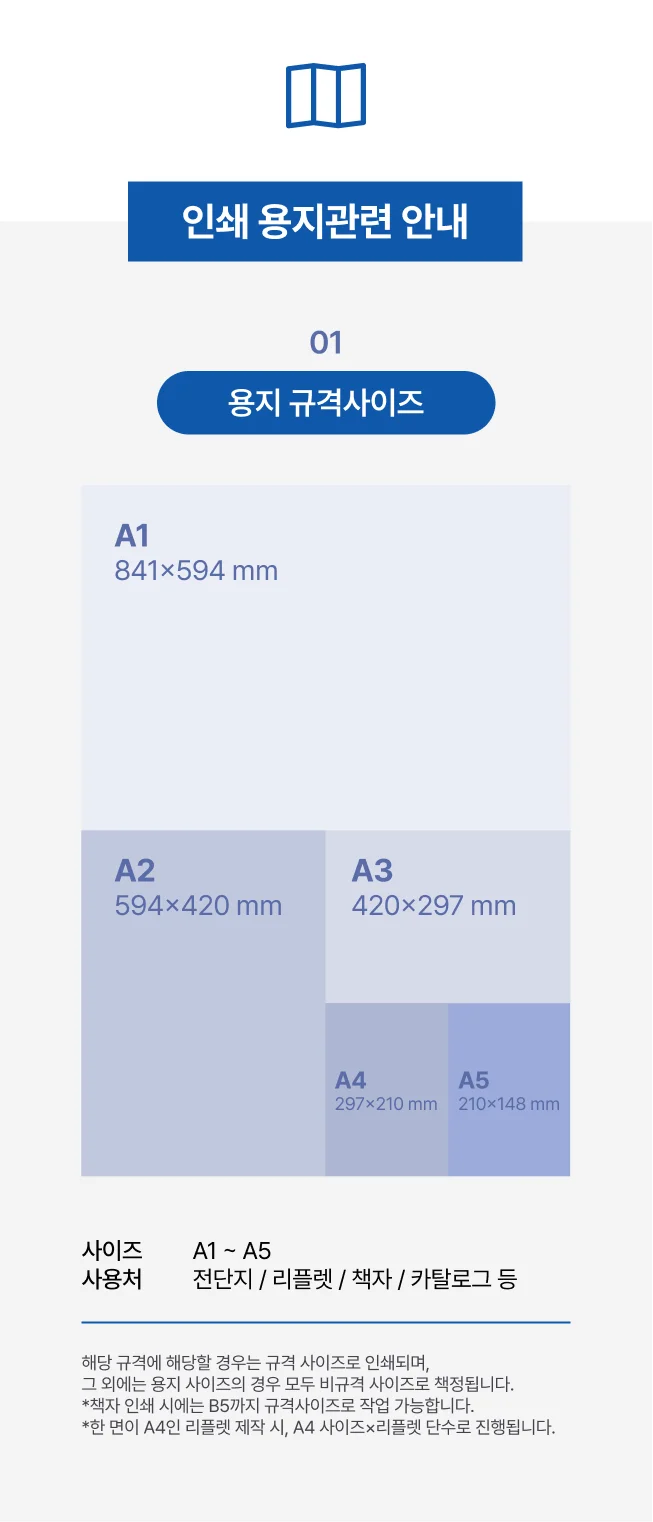Click the 사이즈 label
This screenshot has width=653, height=1522.
112,1250
